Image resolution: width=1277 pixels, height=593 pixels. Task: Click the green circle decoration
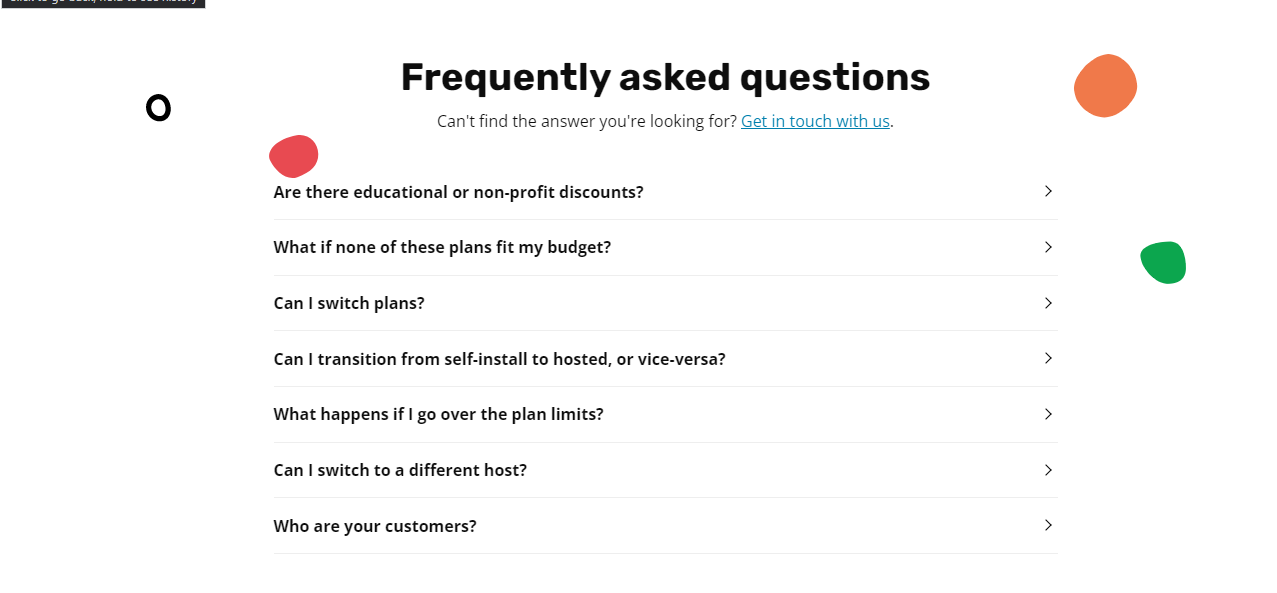point(1163,263)
